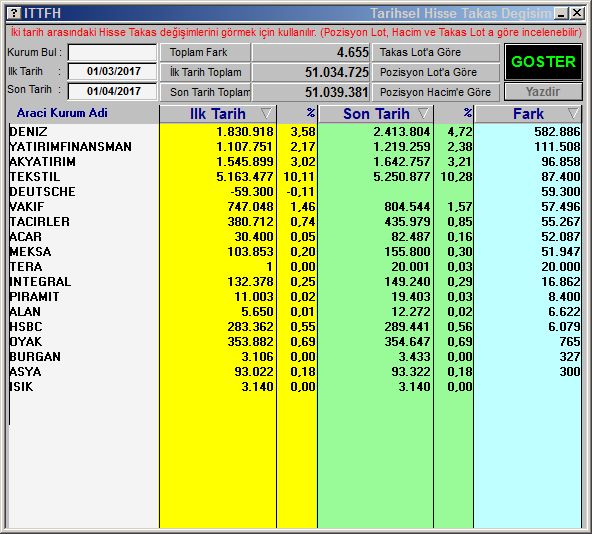Focus the Kurum Bul search field

(x=112, y=52)
